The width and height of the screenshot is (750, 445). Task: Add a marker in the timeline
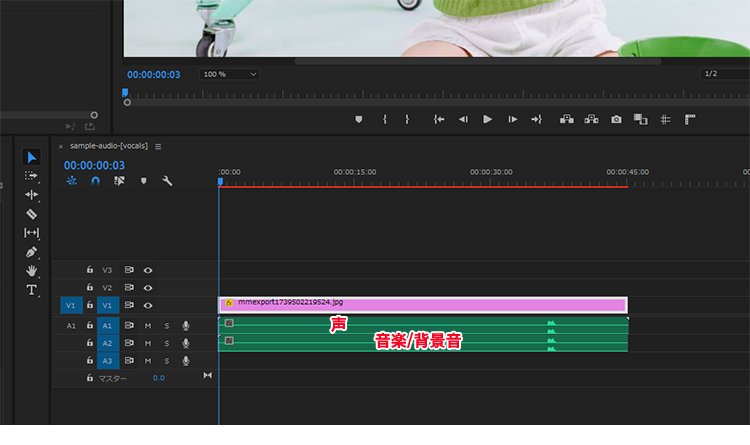click(143, 181)
